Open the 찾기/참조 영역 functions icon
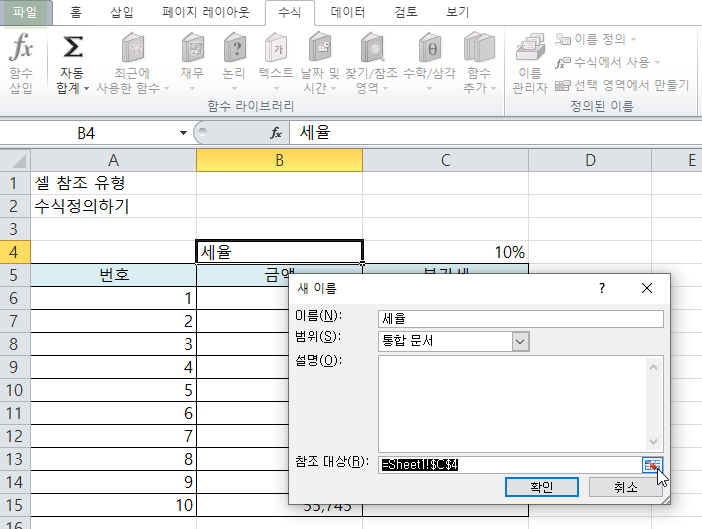 (372, 47)
